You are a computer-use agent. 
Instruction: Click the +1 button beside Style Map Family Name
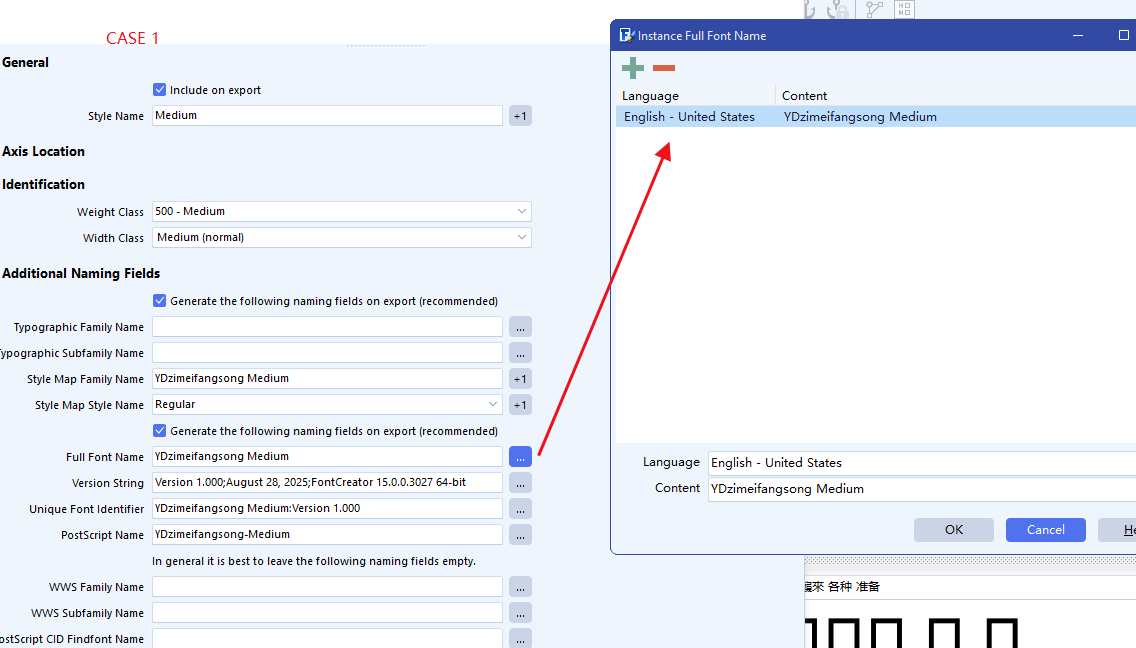click(520, 379)
